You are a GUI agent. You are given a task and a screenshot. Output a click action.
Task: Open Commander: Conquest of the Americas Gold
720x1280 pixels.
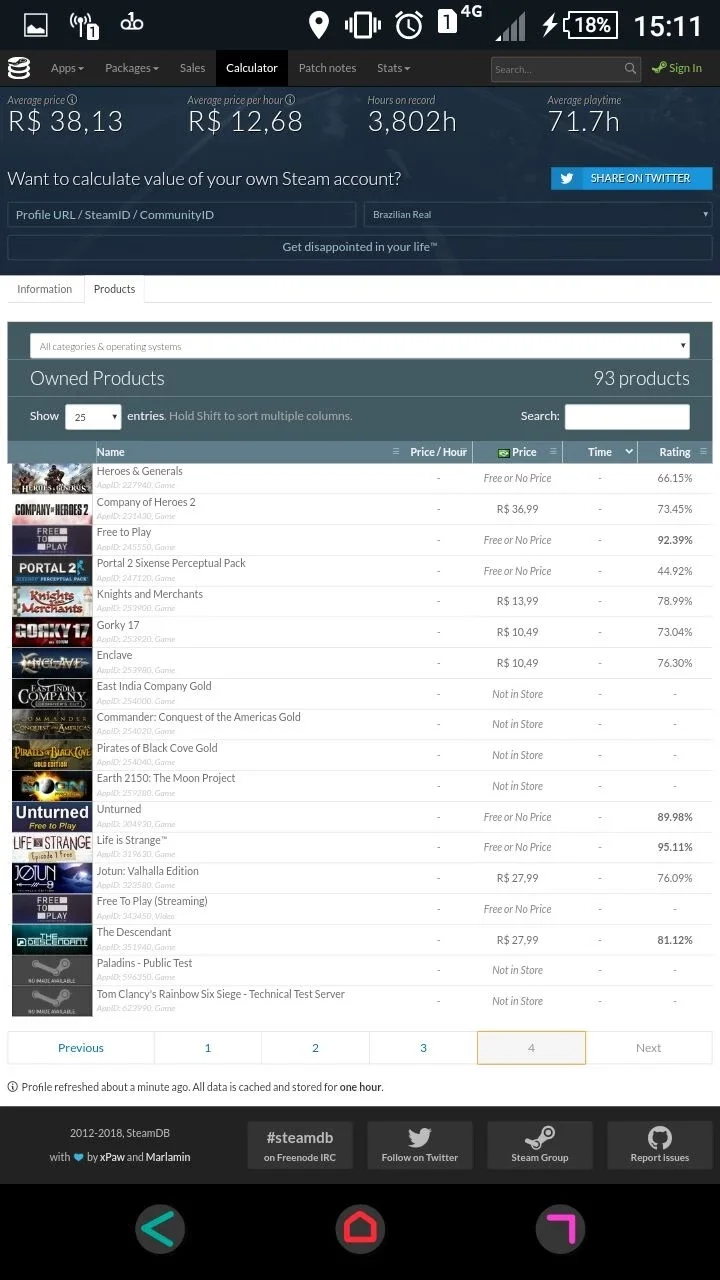tap(199, 717)
